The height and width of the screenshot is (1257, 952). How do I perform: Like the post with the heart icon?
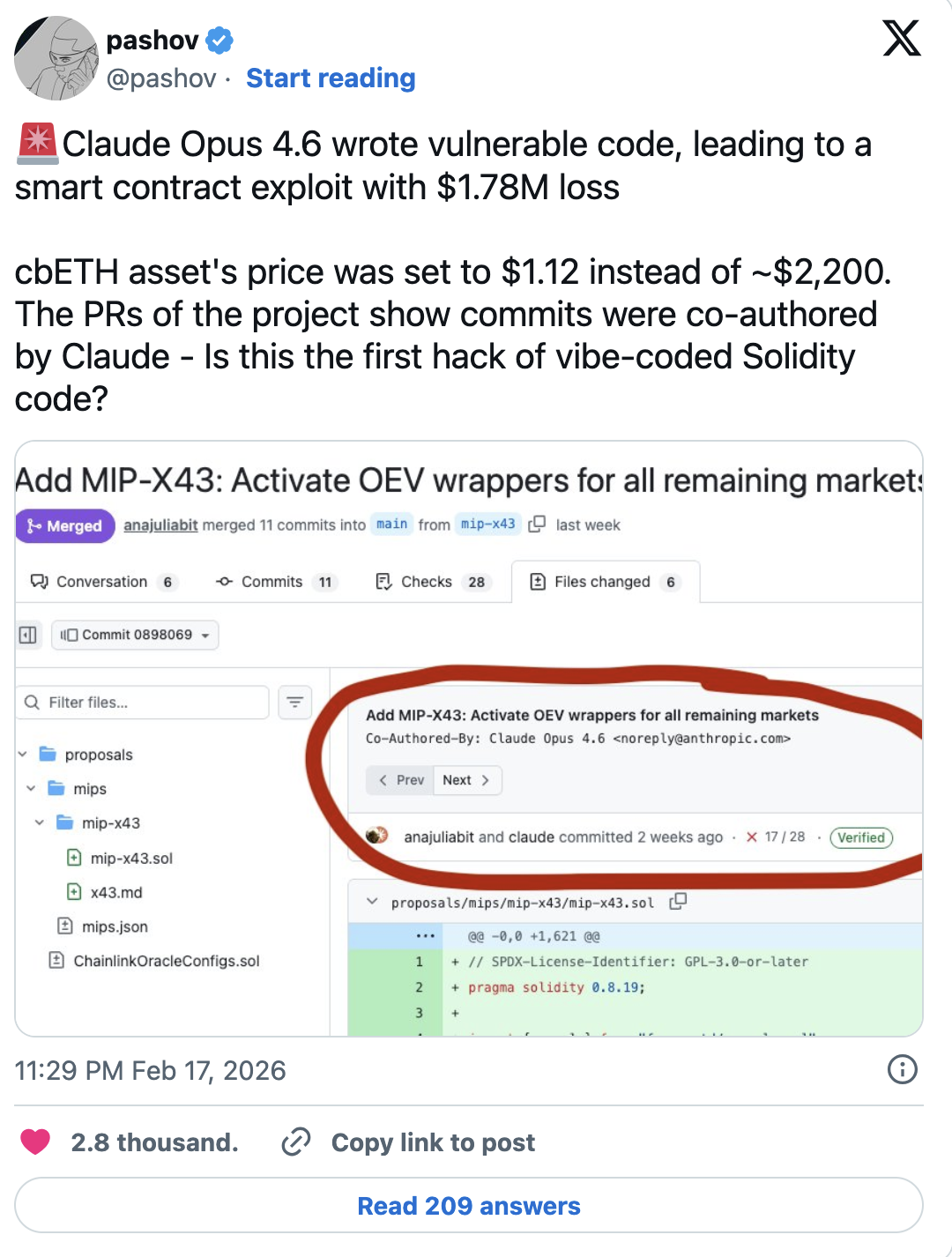point(36,1142)
